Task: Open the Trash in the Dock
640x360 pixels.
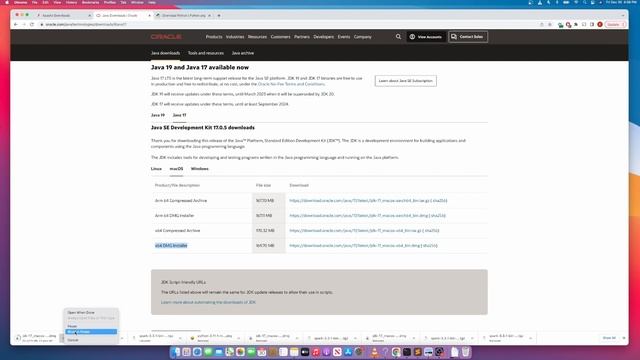Action: 465,351
